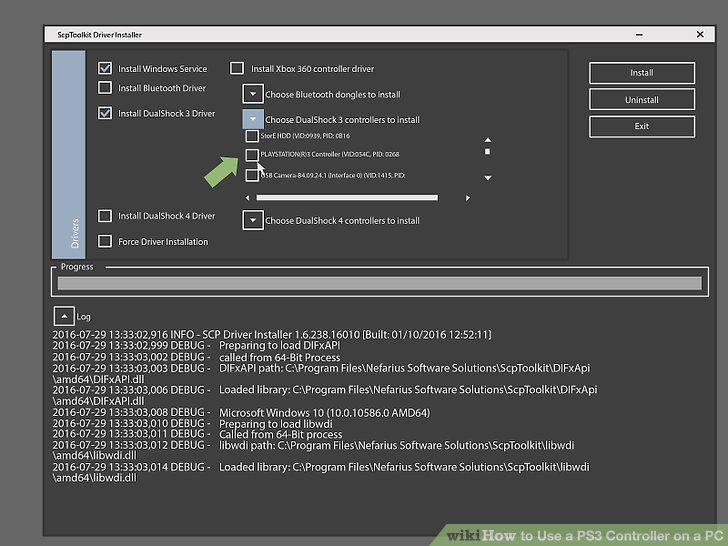Click the Exit button
The height and width of the screenshot is (546, 728).
642,126
